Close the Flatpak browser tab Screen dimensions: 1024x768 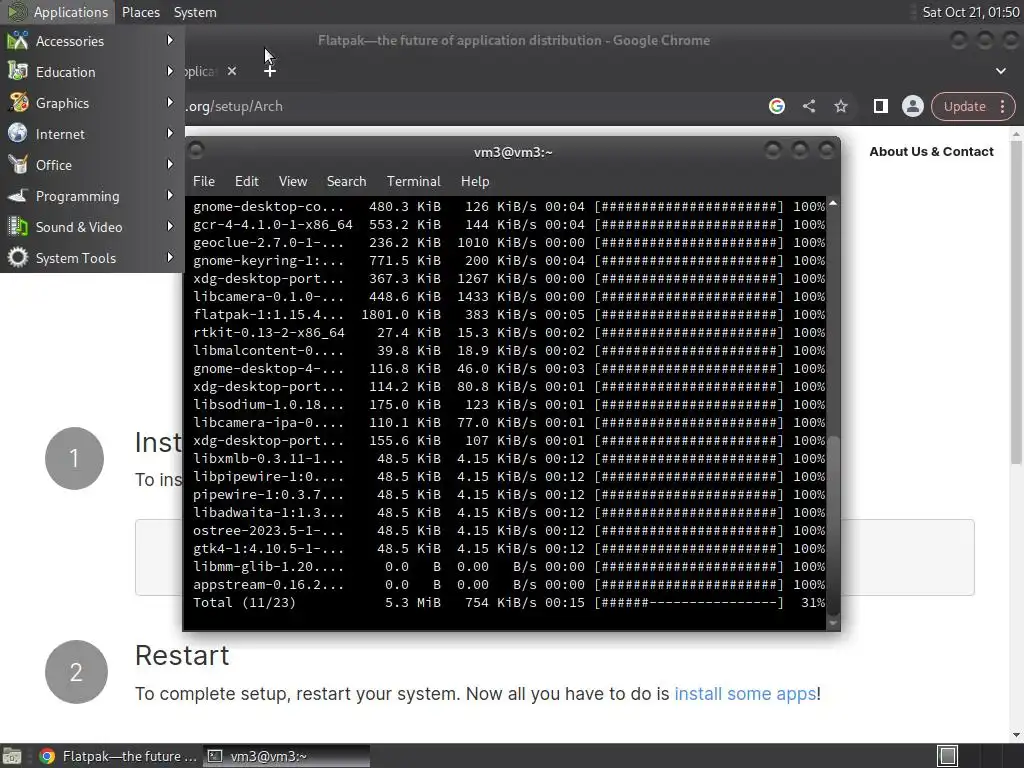(x=232, y=71)
